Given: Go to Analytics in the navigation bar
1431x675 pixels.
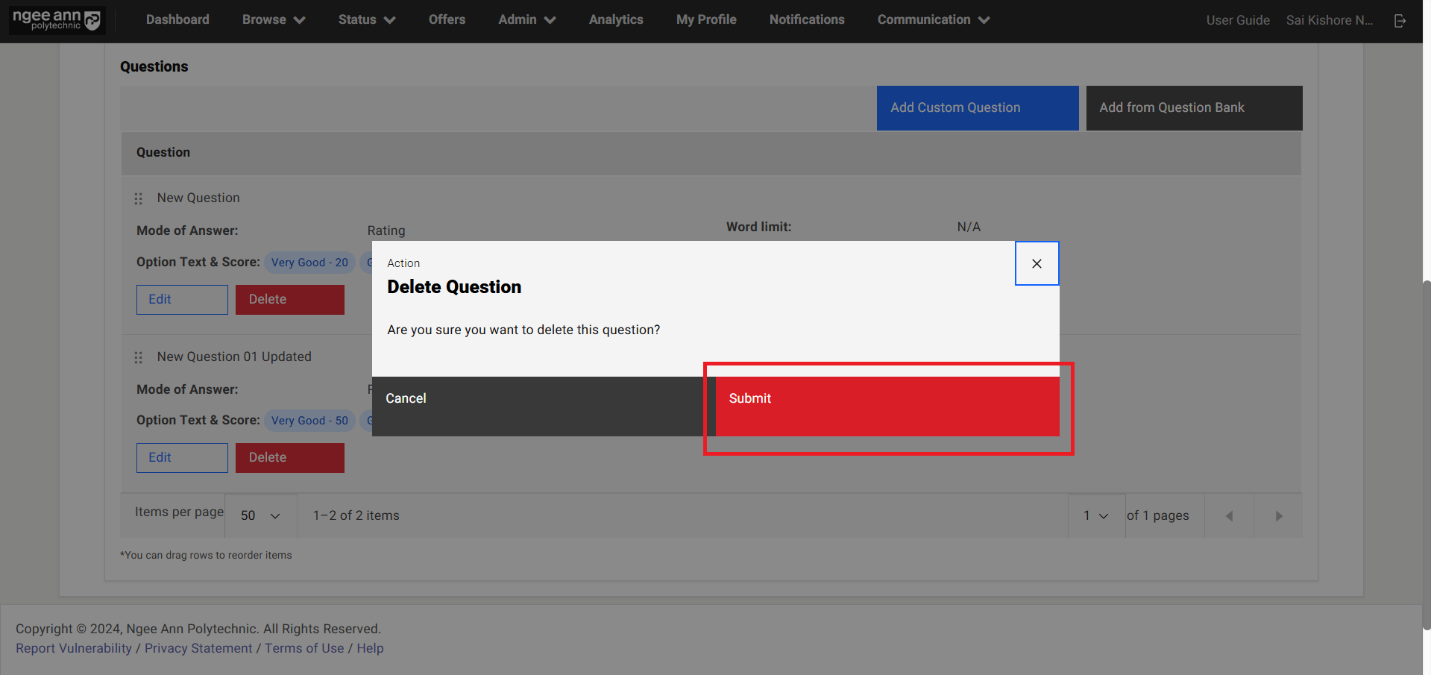Looking at the screenshot, I should (616, 20).
